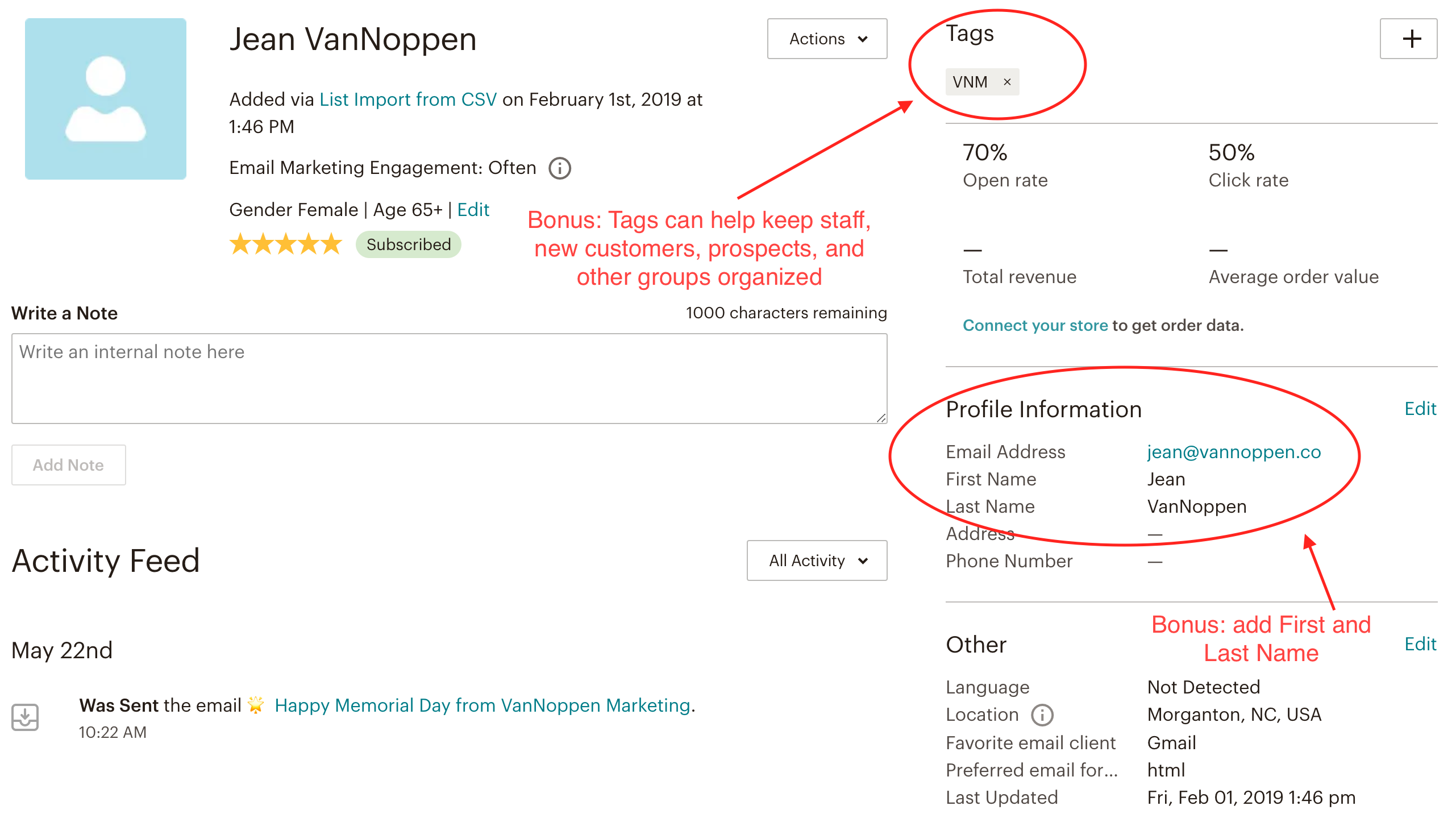Click the Morganton, NC, USA location value
1456x814 pixels.
[x=1234, y=715]
